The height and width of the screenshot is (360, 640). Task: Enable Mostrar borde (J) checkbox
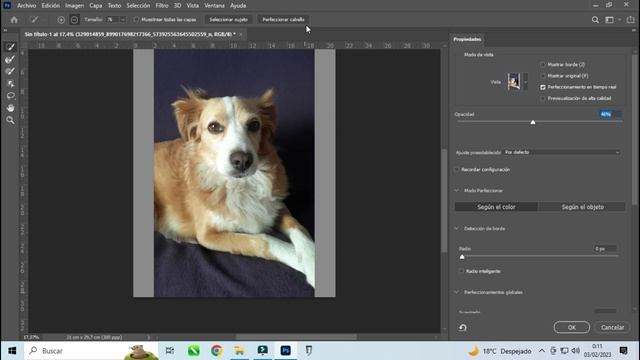(542, 64)
